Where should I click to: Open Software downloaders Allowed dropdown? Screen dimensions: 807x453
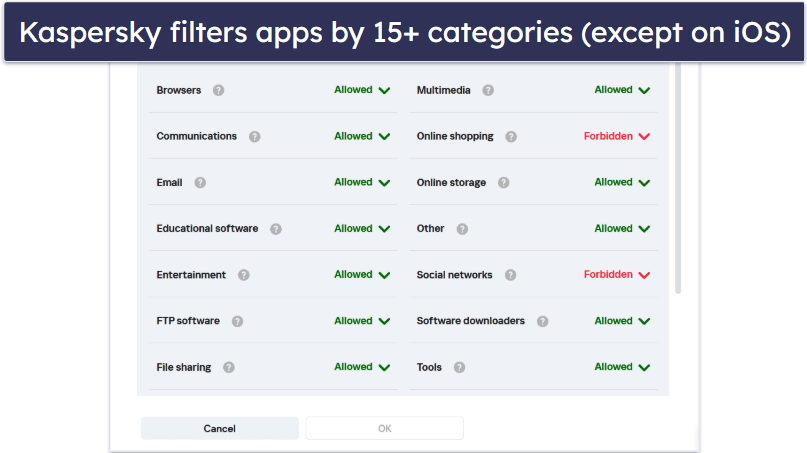(x=622, y=321)
